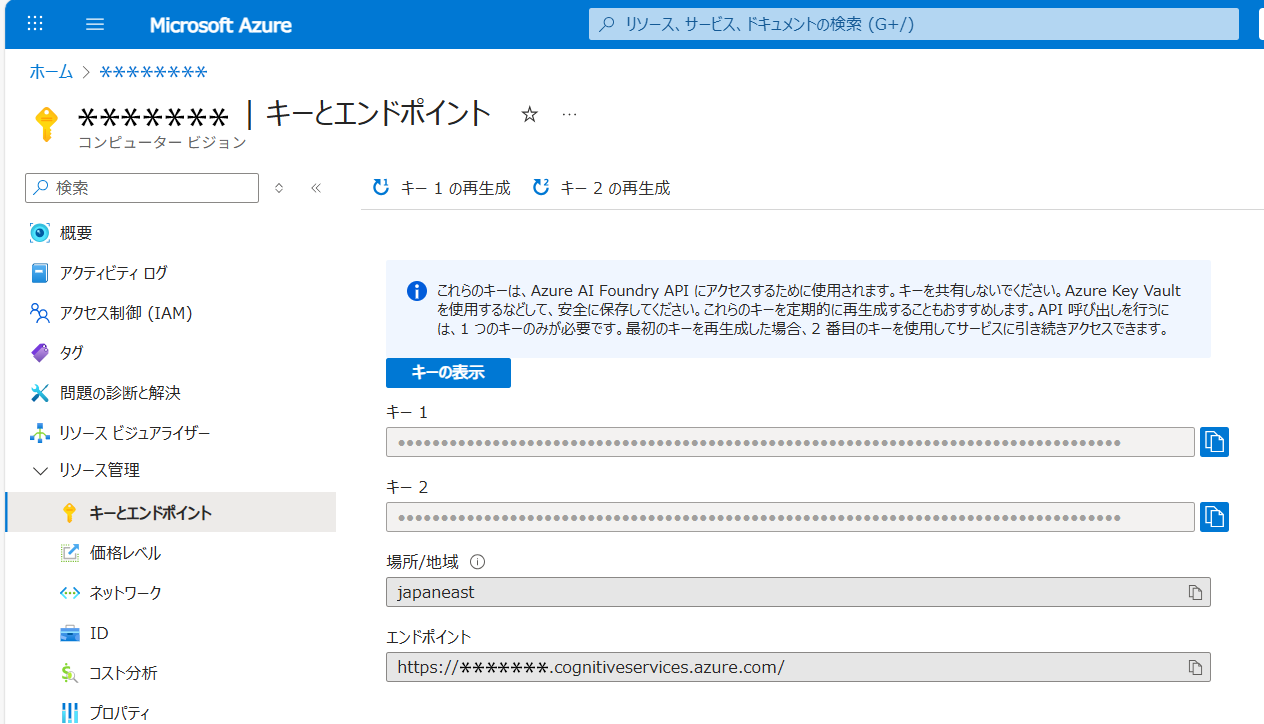Go to ホーム breadcrumb link
1264x724 pixels.
coord(51,72)
